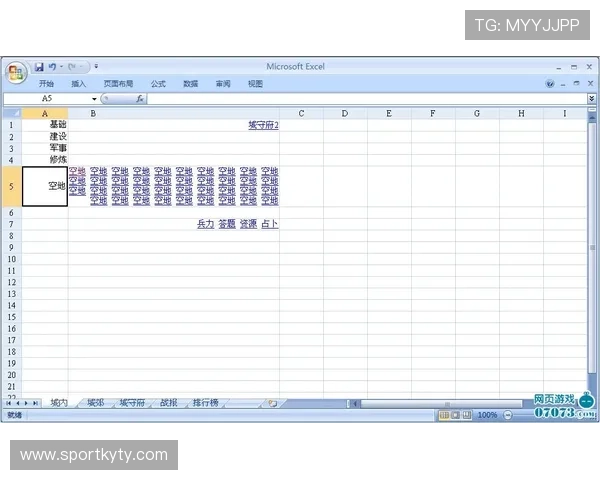Open the Office button menu

coord(16,73)
